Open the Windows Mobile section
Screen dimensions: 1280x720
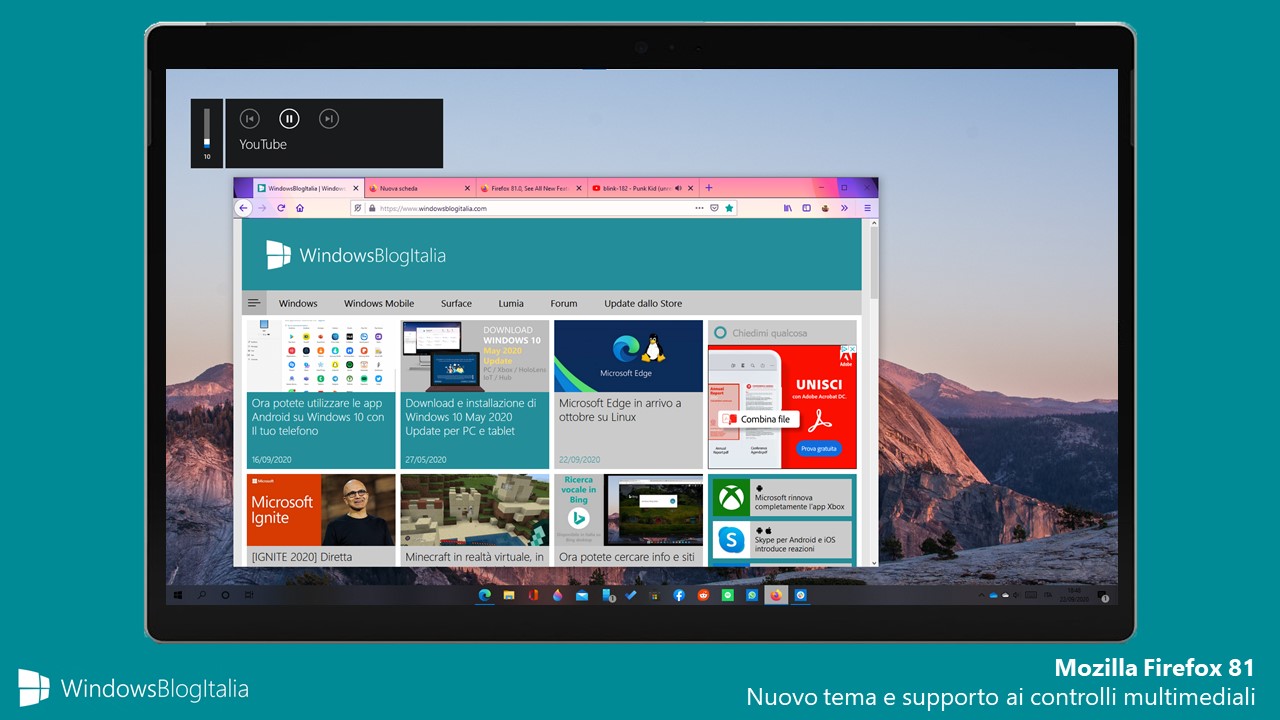coord(379,303)
